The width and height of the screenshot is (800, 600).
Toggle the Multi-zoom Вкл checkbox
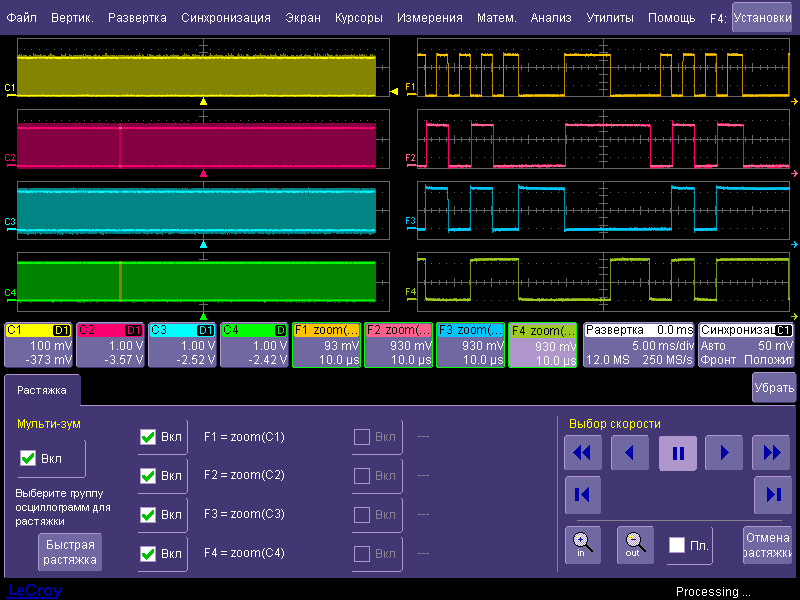[x=29, y=458]
